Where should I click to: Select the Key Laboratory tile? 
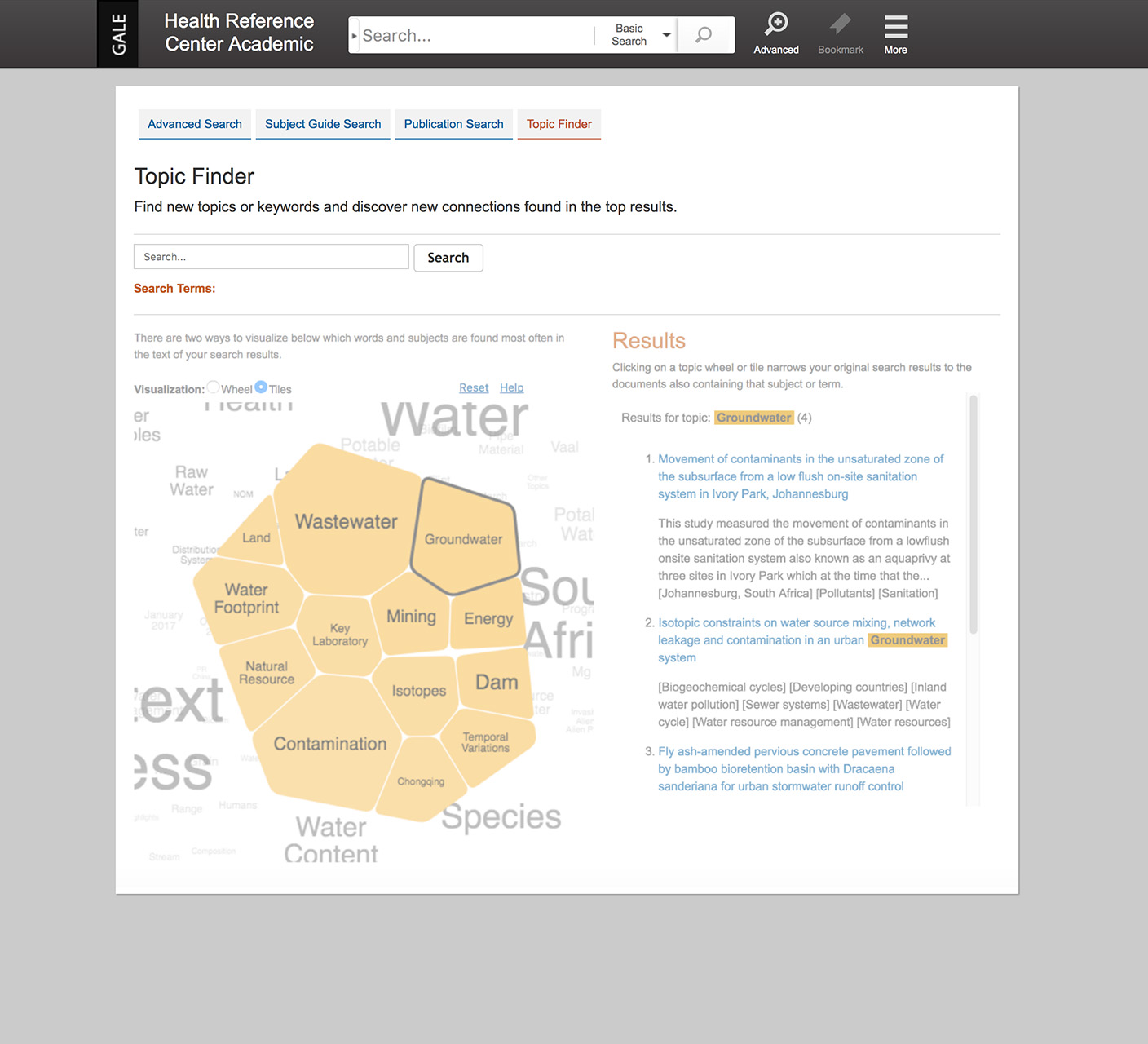[340, 635]
